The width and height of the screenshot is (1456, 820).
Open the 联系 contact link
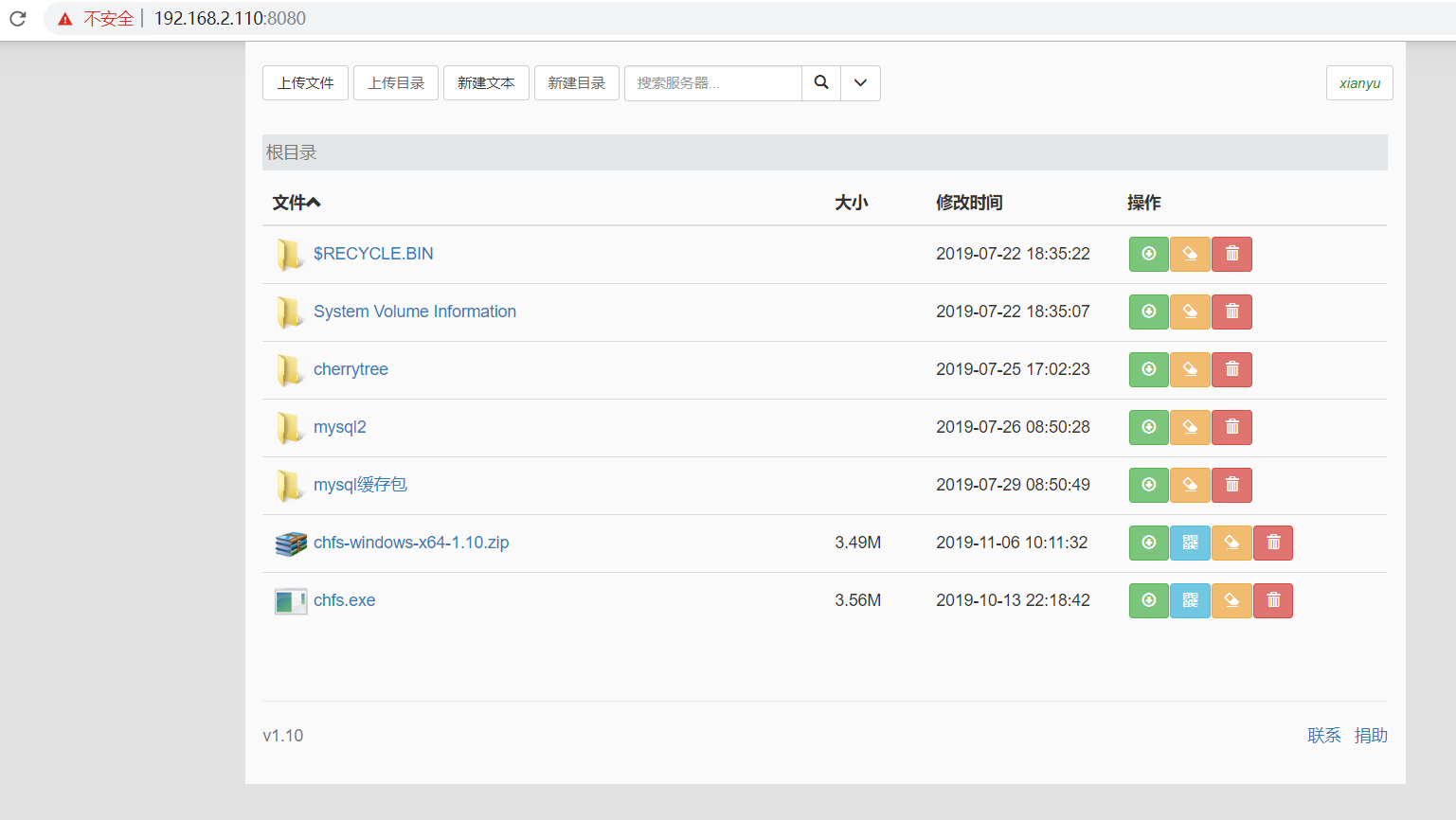tap(1324, 735)
